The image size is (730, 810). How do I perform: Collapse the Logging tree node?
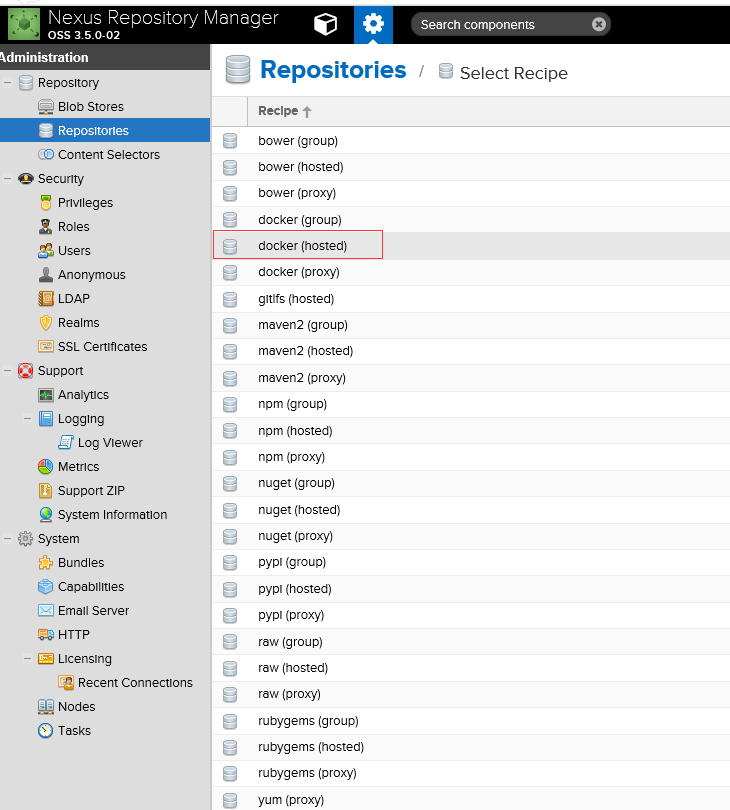28,419
